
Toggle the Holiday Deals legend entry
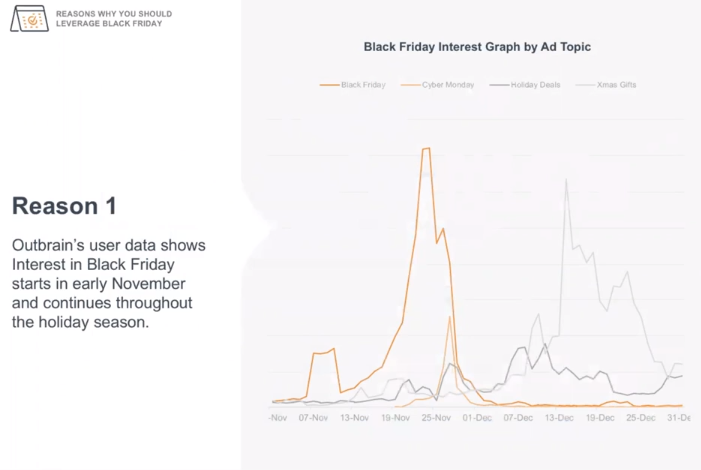point(528,85)
